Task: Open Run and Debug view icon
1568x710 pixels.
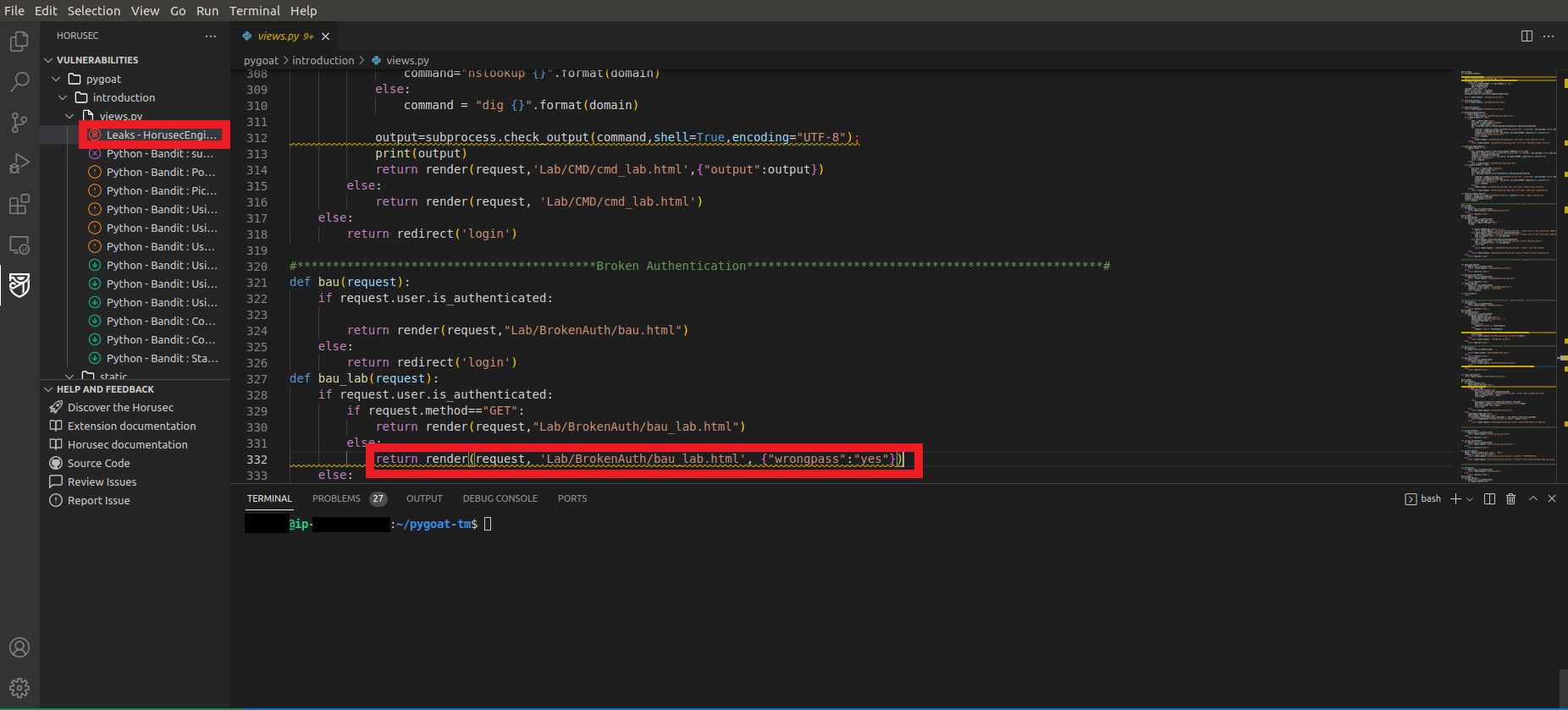Action: coord(19,163)
